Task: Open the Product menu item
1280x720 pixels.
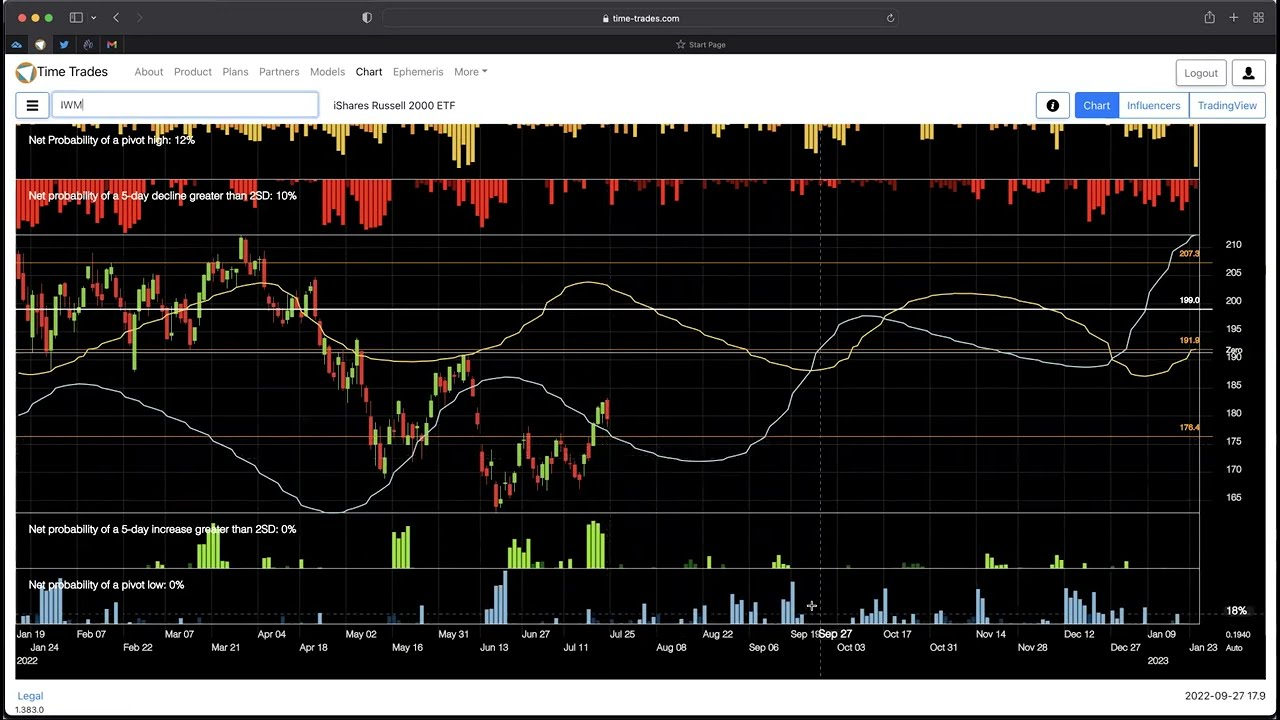Action: pyautogui.click(x=193, y=72)
